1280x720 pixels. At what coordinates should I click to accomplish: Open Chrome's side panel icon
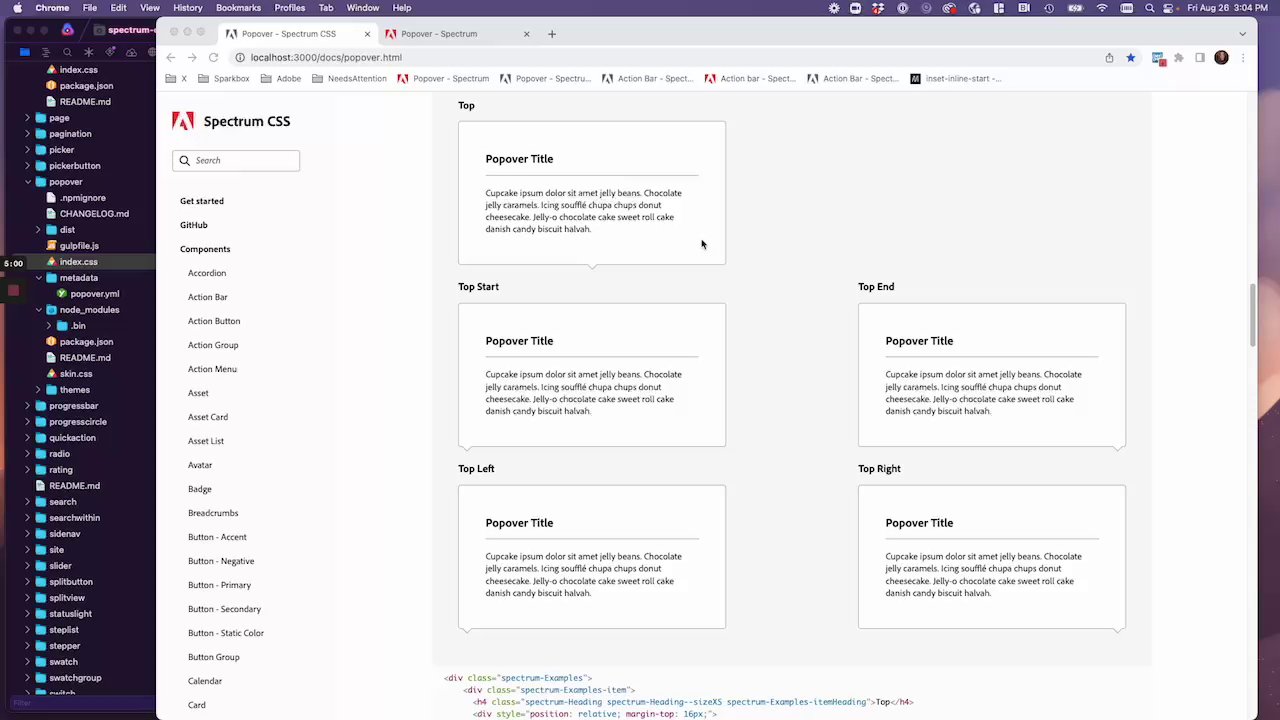pos(1200,58)
